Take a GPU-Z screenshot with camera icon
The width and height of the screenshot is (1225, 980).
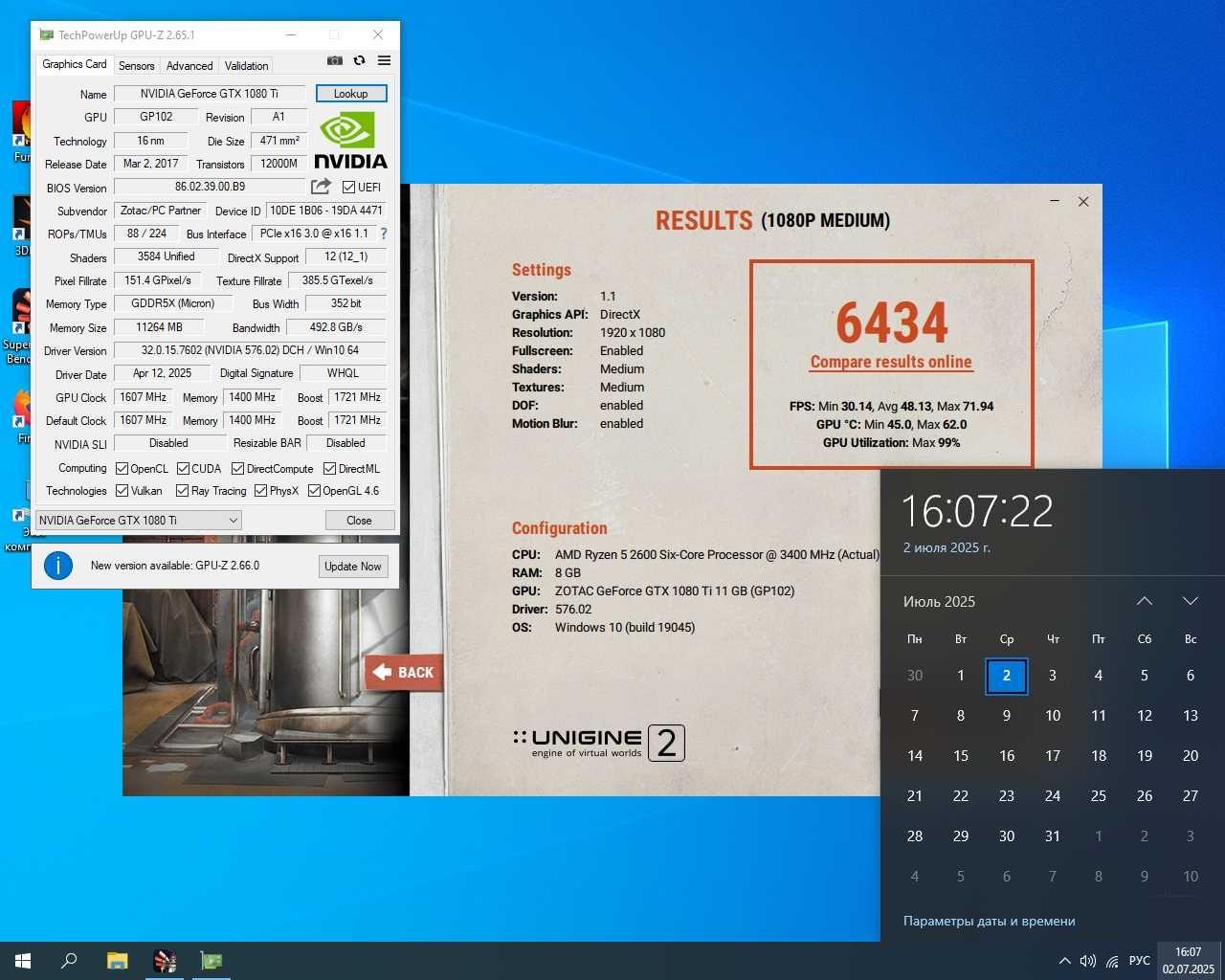click(335, 60)
